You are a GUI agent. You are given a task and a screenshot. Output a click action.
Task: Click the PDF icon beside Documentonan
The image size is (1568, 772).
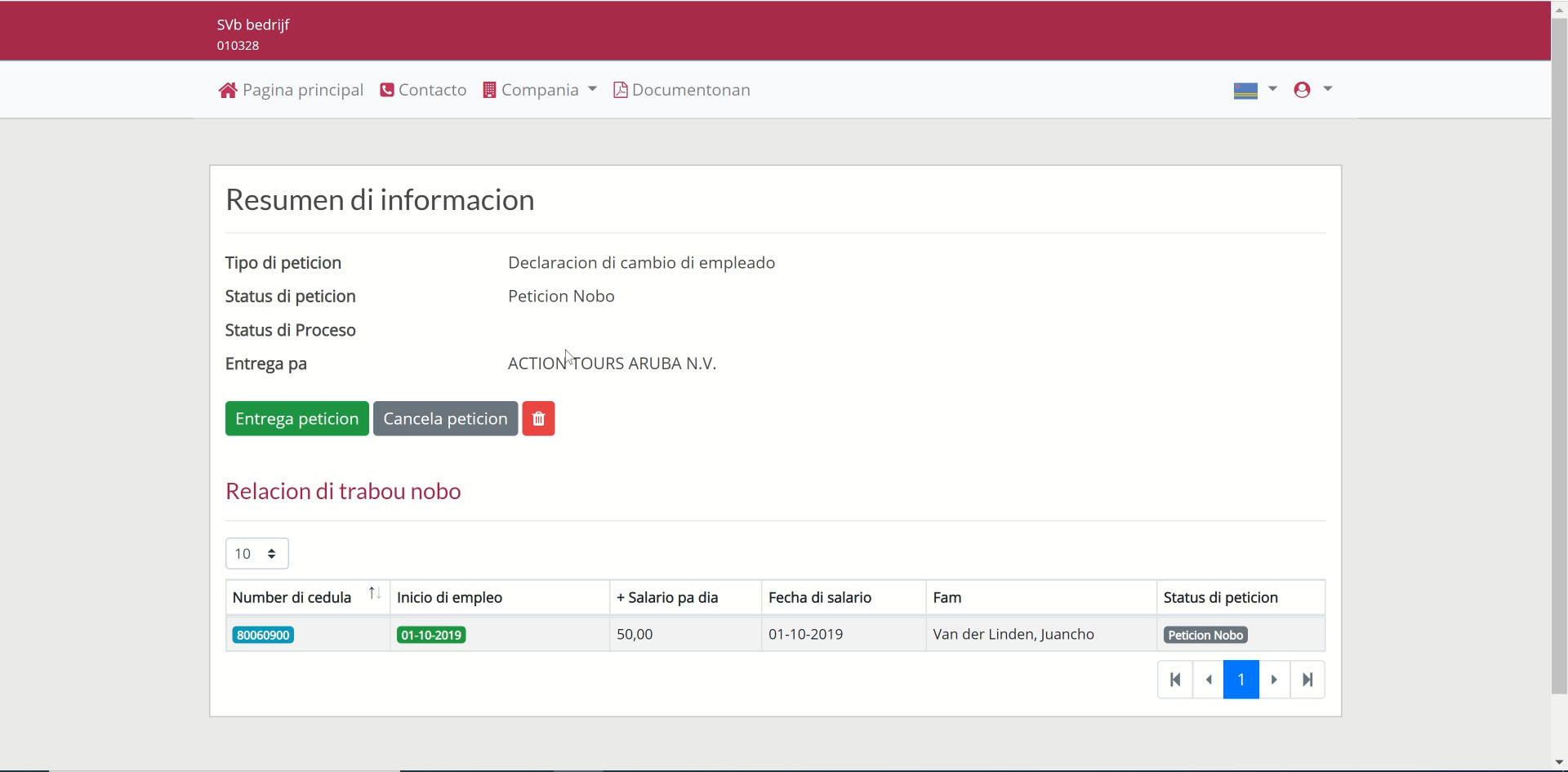click(621, 90)
